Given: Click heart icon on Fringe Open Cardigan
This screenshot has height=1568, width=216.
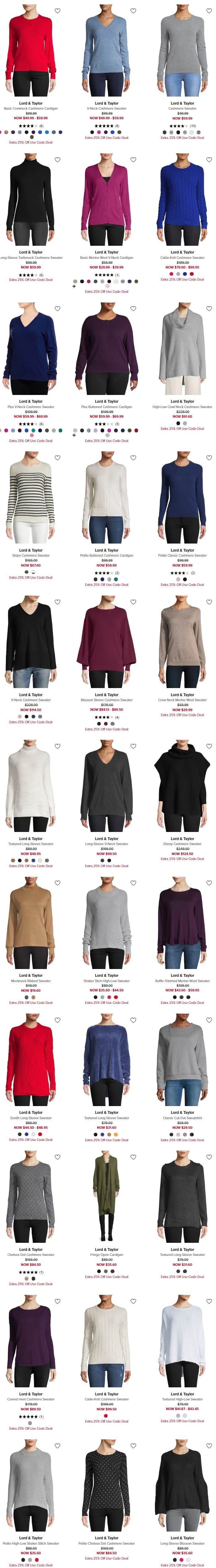Looking at the screenshot, I should 133,1157.
